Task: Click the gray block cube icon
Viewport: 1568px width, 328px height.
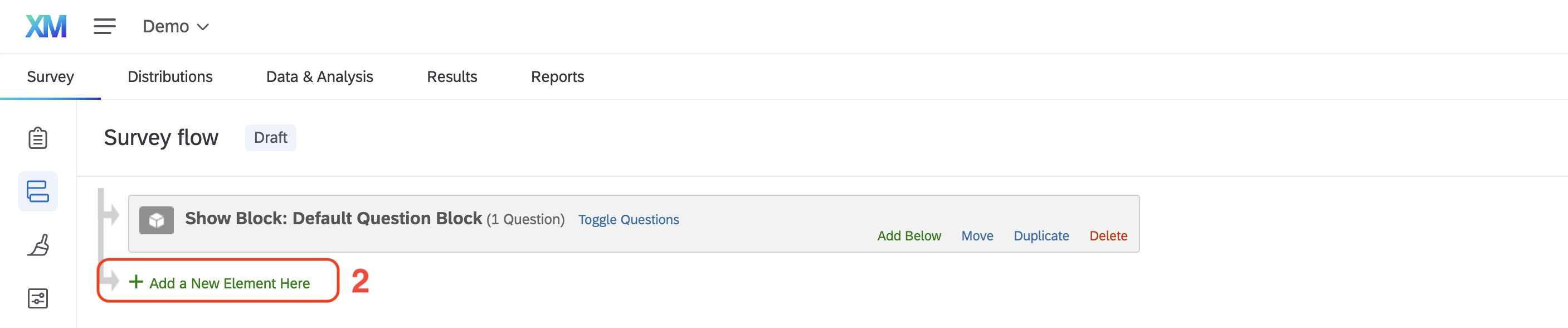Action: pyautogui.click(x=157, y=220)
